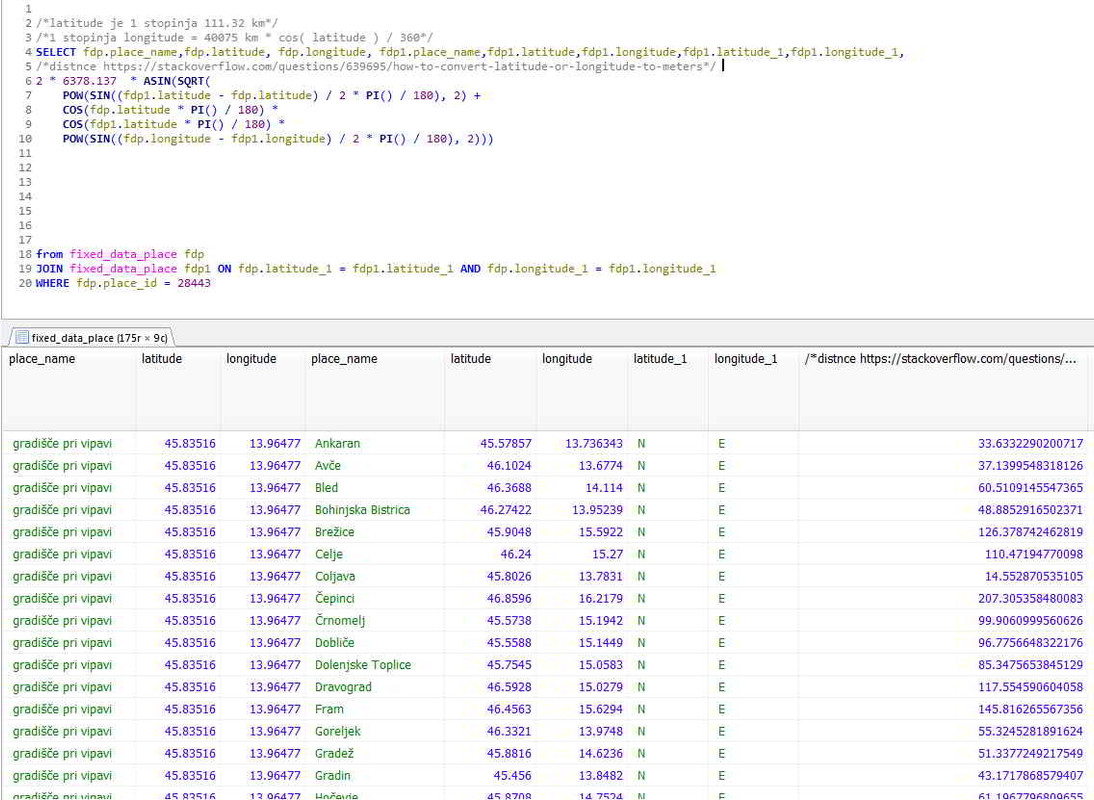This screenshot has width=1094, height=800.
Task: Click distance value 126.378742462819
Action: click(1031, 532)
